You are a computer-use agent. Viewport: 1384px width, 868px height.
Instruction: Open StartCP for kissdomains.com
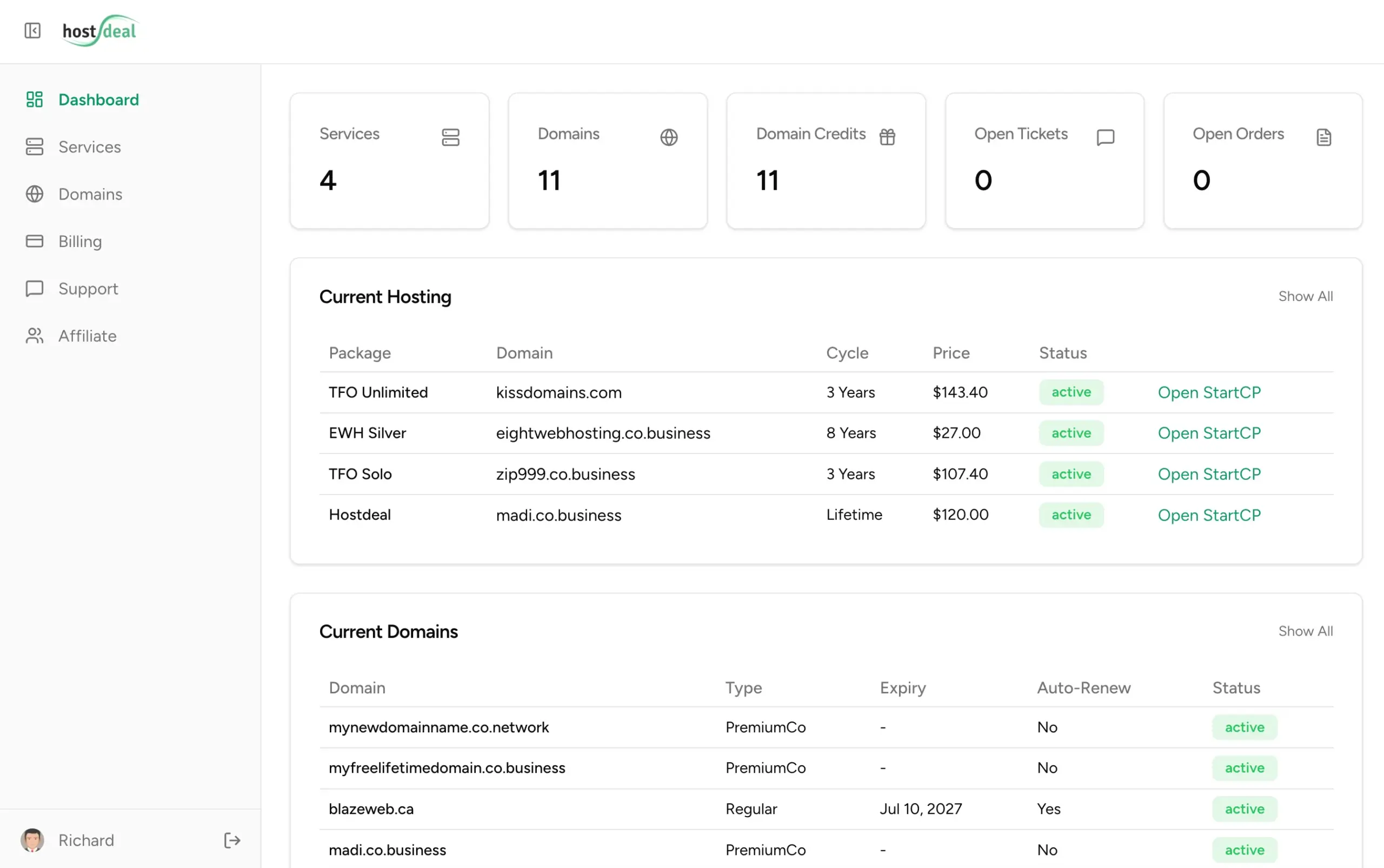pos(1209,392)
